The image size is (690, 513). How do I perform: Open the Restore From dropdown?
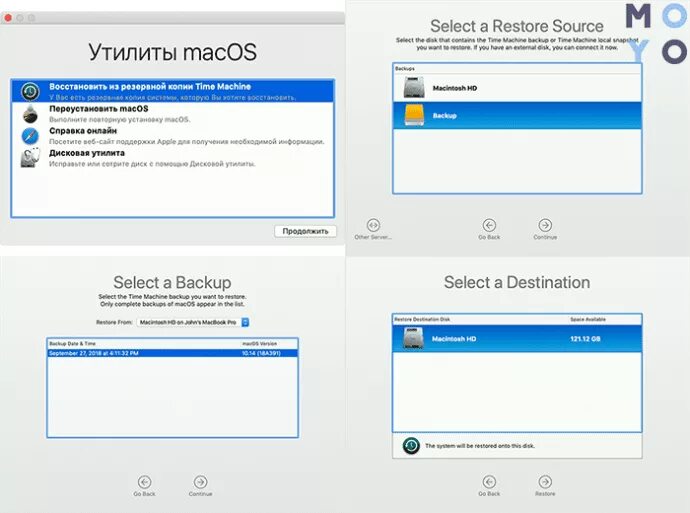point(193,322)
